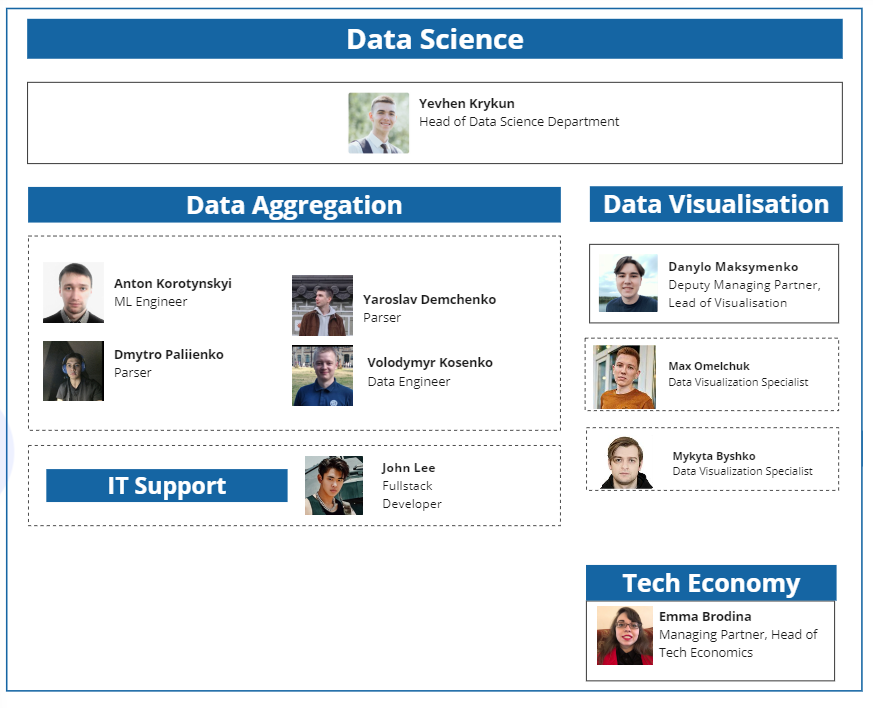Click John Lee's Fullstack Developer title
Image resolution: width=873 pixels, height=708 pixels.
coord(411,495)
